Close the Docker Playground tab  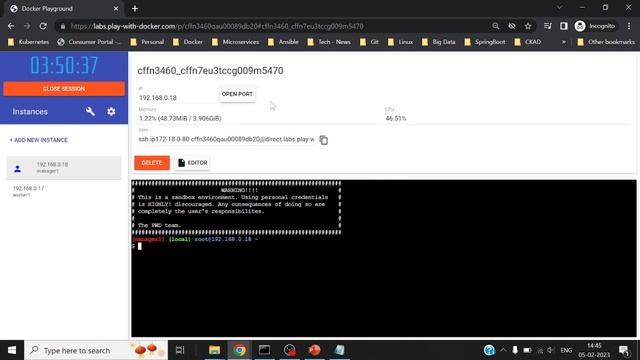coord(116,9)
